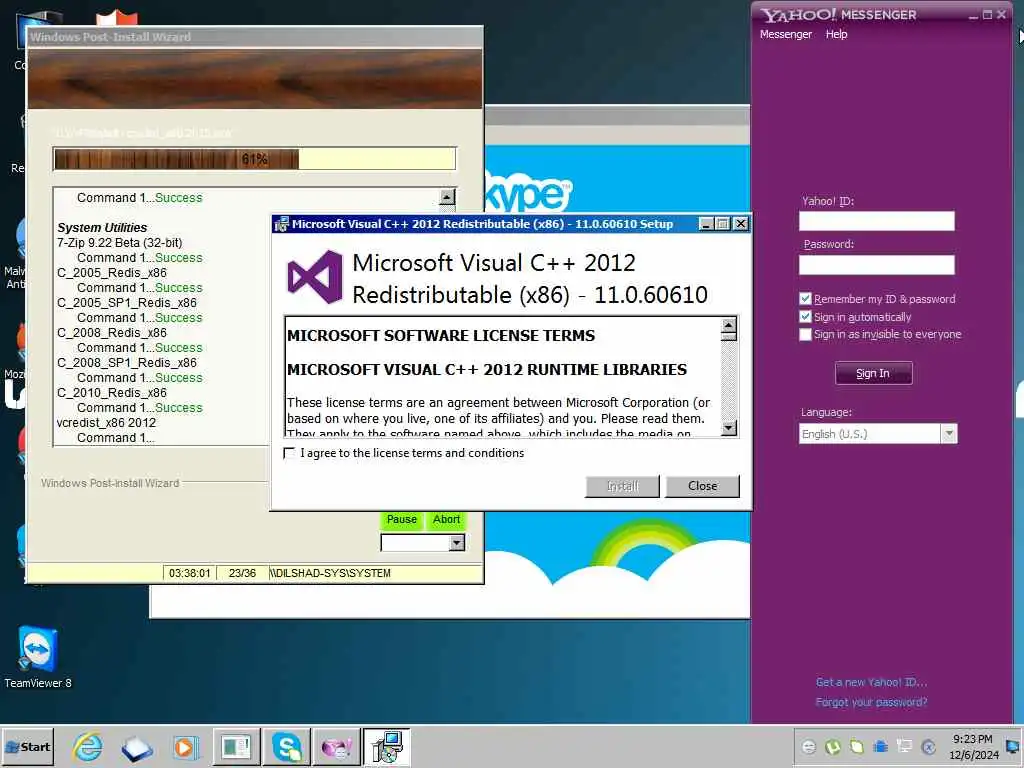
Task: Open the clock showing 9:23 PM
Action: click(x=972, y=739)
